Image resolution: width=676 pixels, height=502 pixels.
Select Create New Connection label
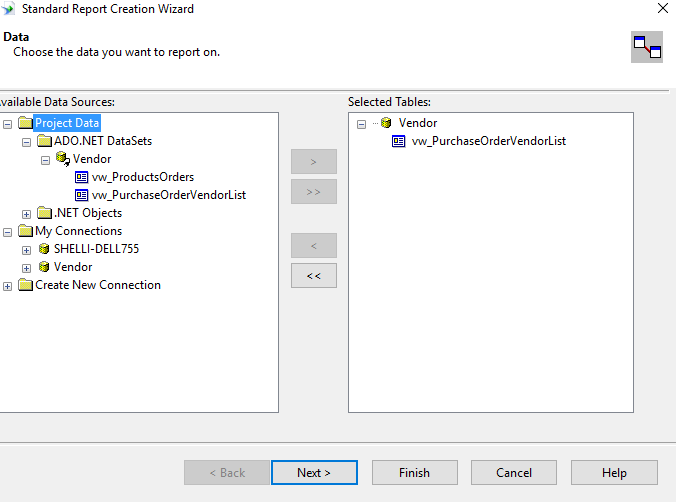click(x=98, y=285)
